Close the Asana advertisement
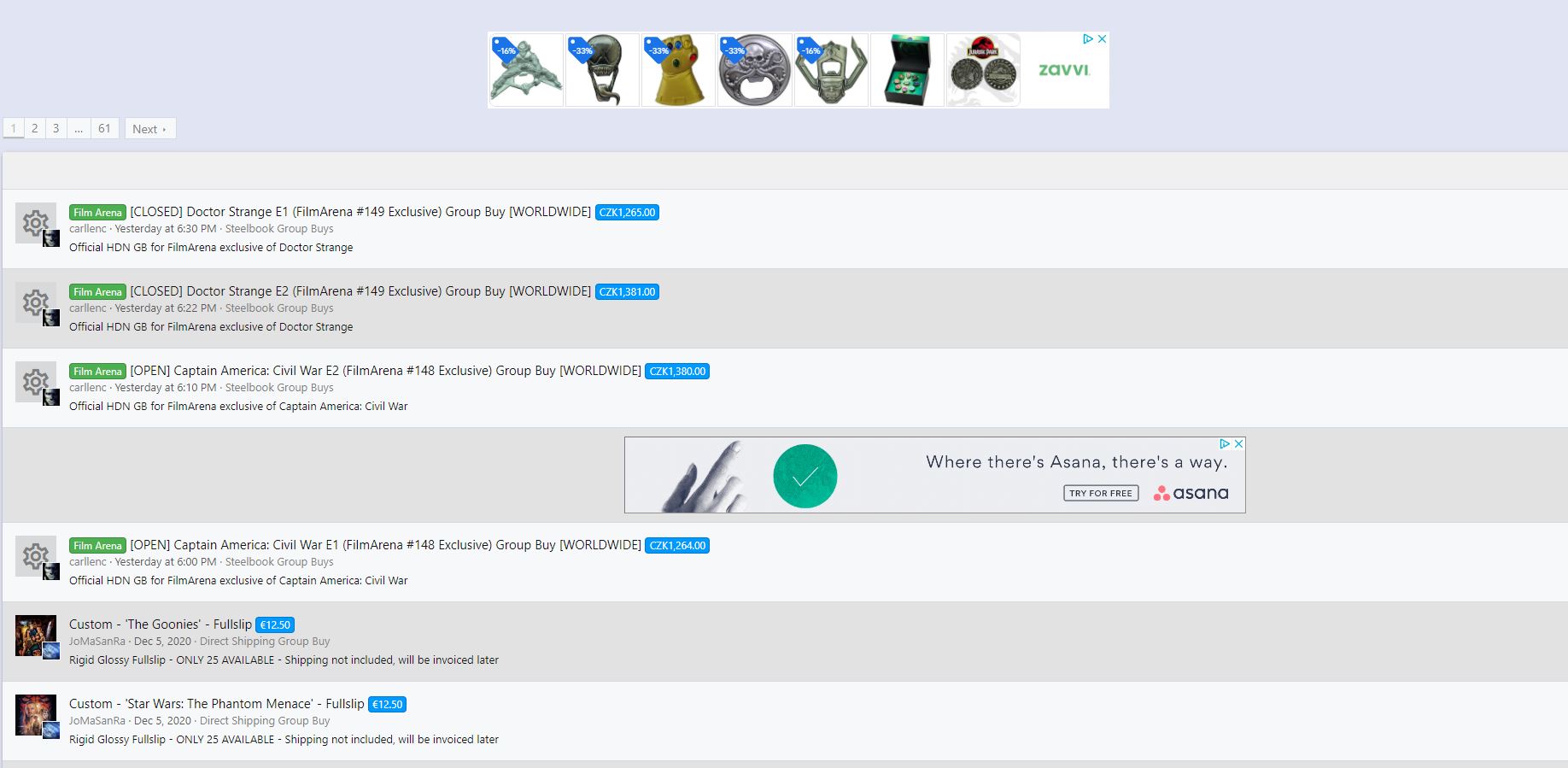Viewport: 1568px width, 768px height. pyautogui.click(x=1238, y=444)
